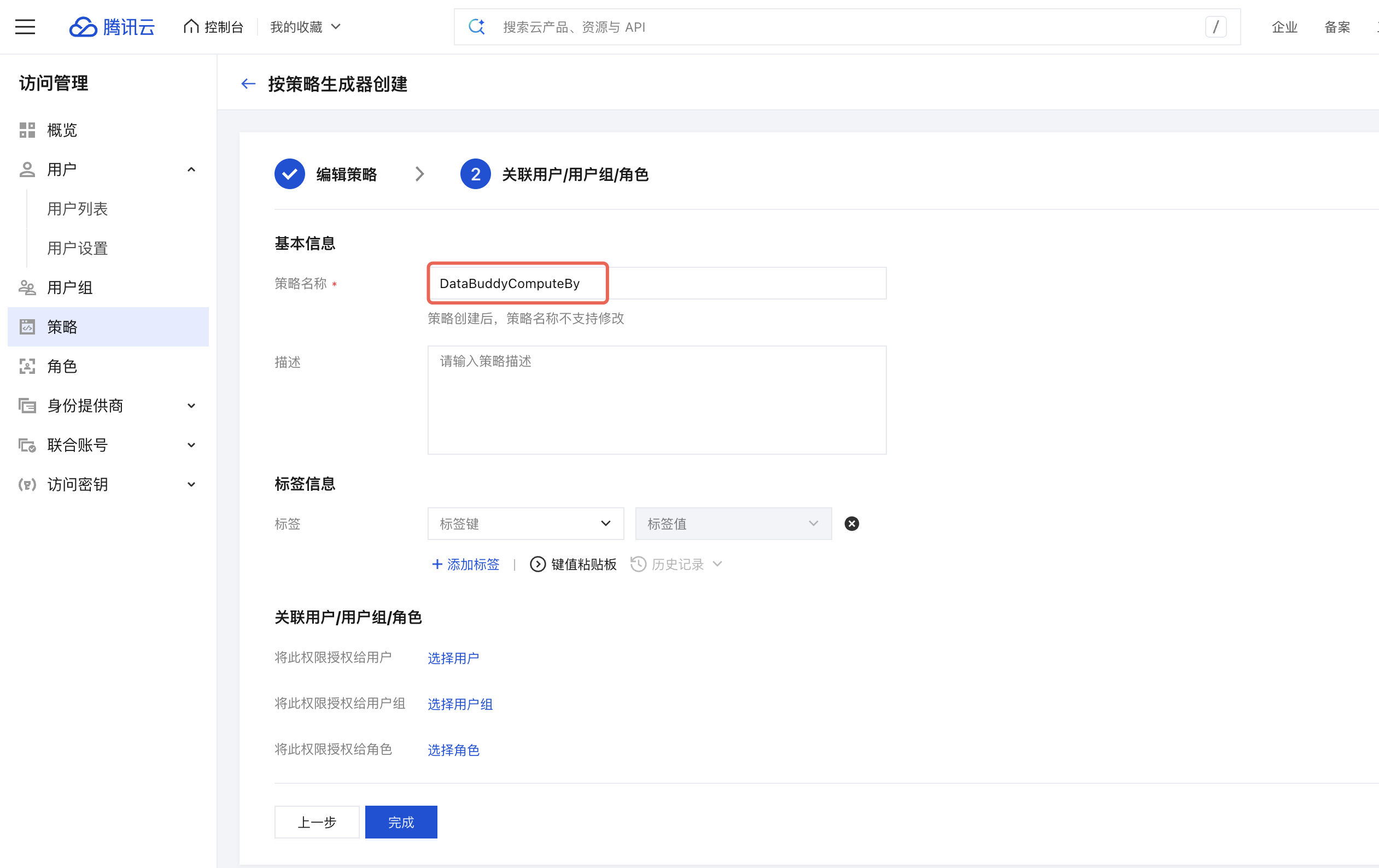This screenshot has width=1379, height=868.
Task: Click the 策略 policy icon
Action: [x=27, y=327]
